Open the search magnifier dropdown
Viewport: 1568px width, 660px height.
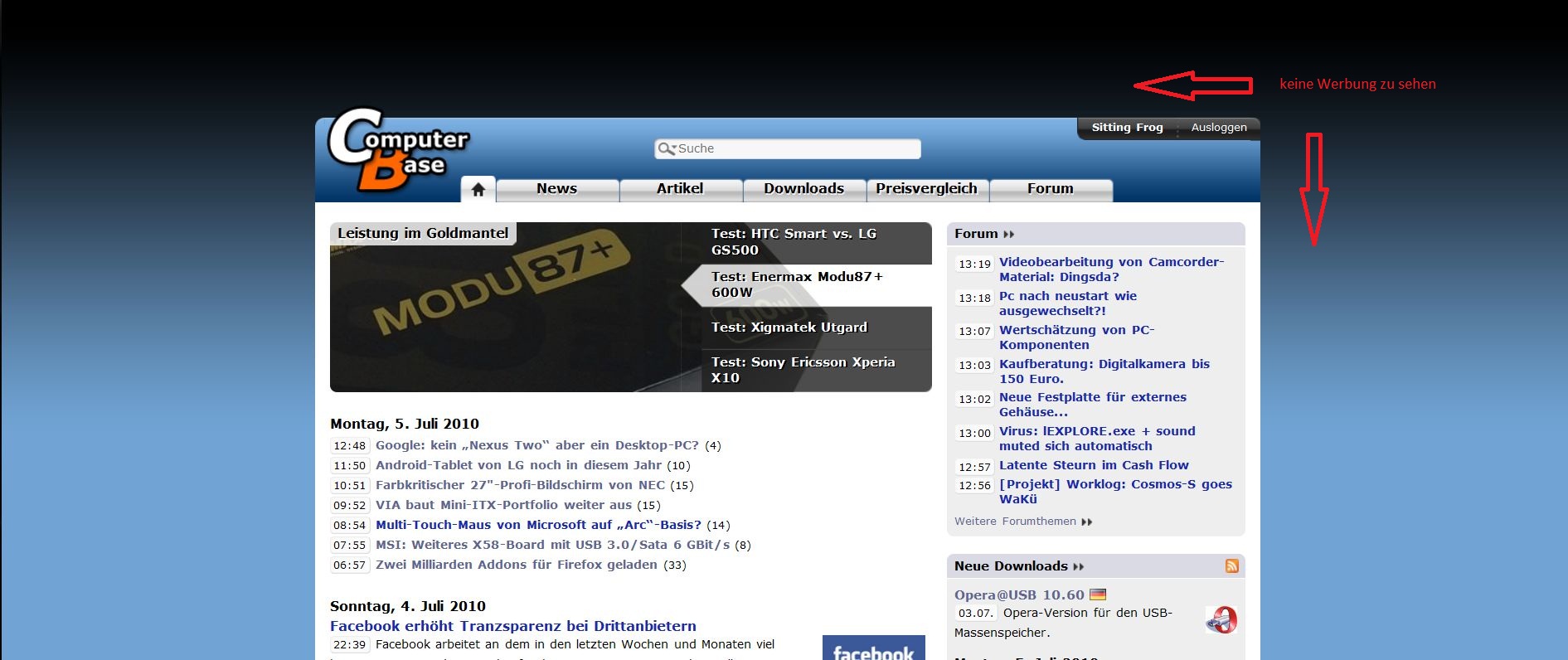tap(667, 148)
